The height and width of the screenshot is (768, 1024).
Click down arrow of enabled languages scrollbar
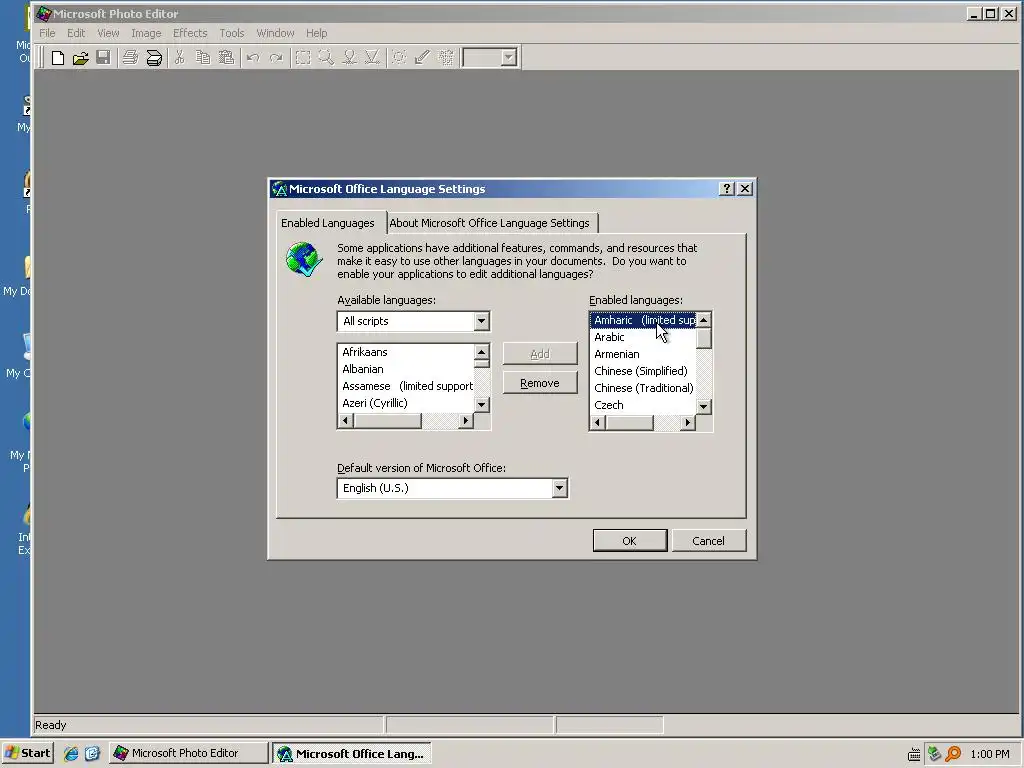703,406
